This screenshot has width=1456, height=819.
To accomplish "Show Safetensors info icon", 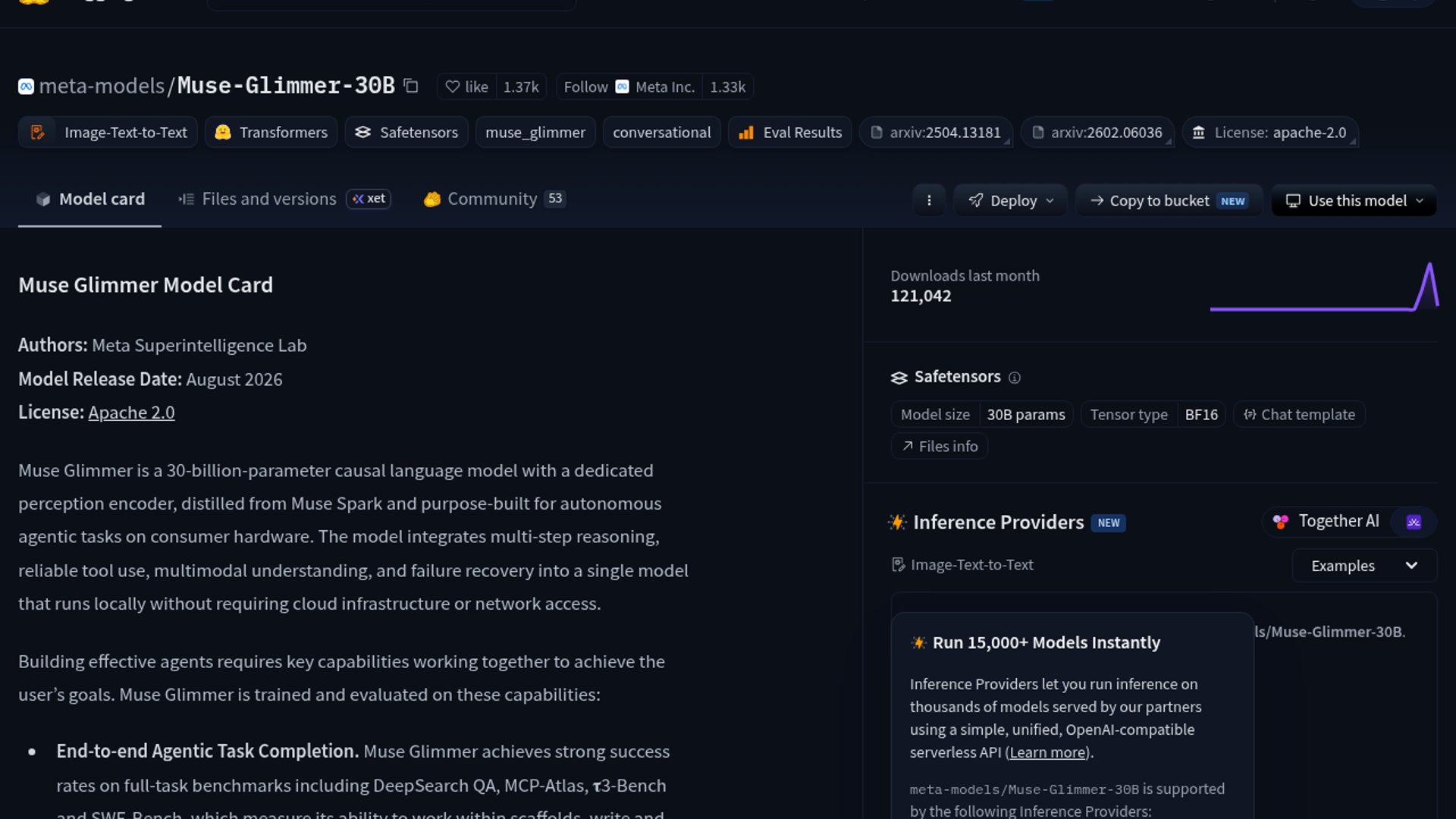I will coord(1015,378).
